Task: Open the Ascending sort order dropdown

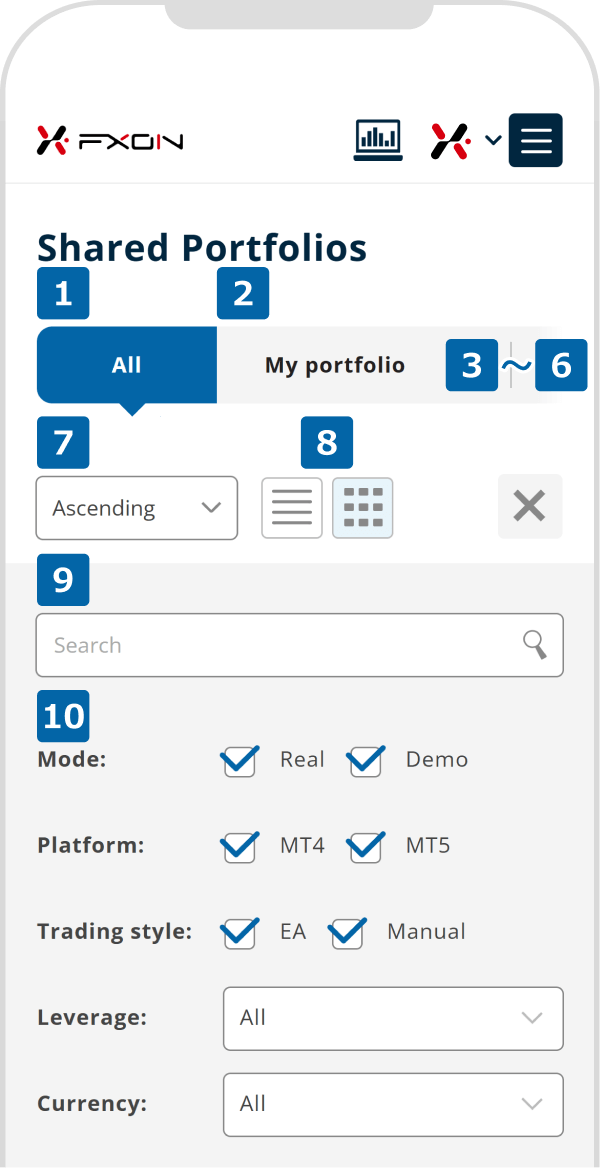Action: 137,508
